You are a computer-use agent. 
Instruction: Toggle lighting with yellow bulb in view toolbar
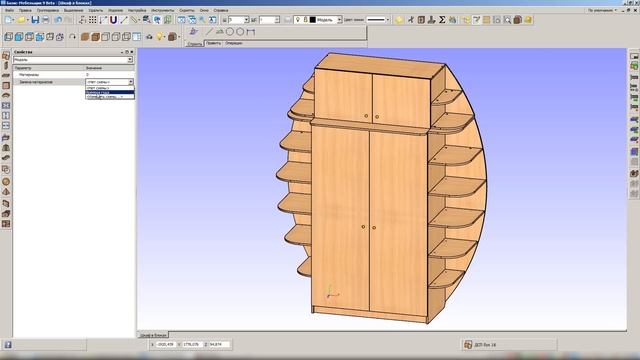159,37
